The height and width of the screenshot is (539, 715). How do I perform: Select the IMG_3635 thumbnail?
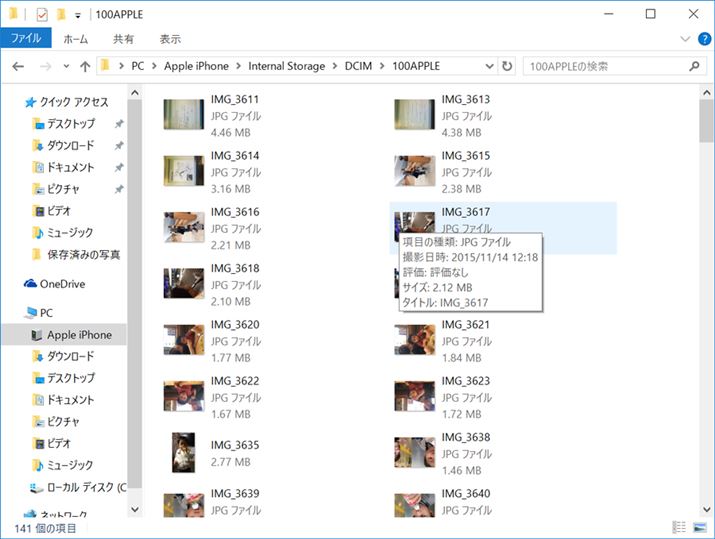click(183, 451)
